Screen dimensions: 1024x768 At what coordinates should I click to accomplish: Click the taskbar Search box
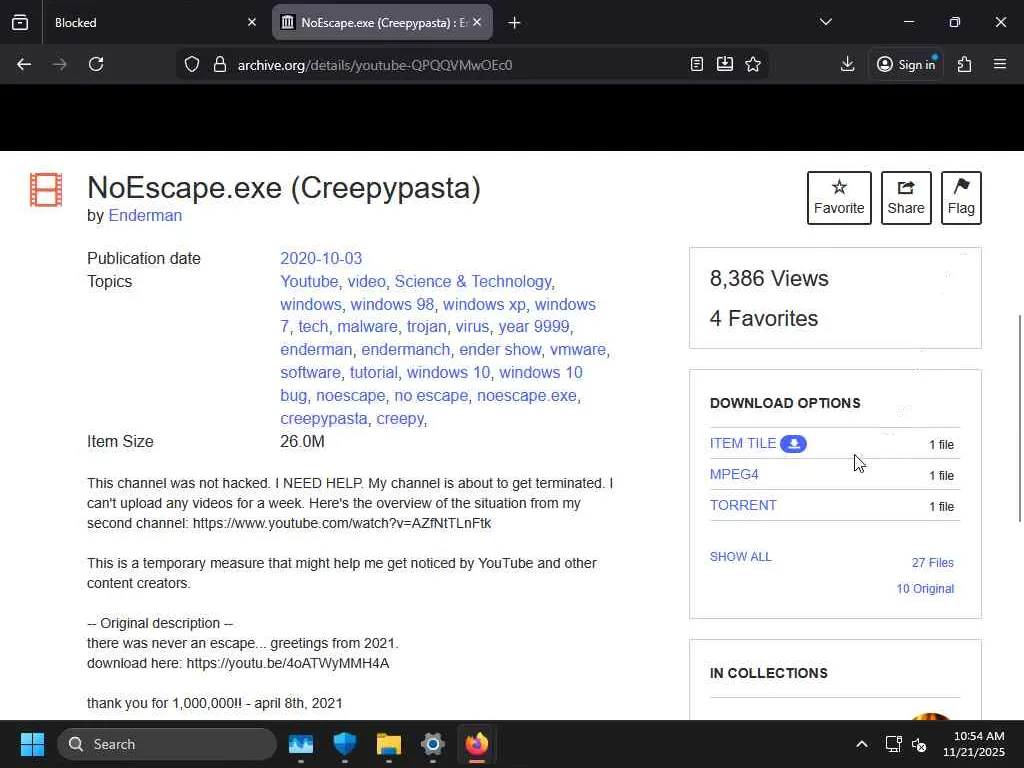pyautogui.click(x=167, y=744)
